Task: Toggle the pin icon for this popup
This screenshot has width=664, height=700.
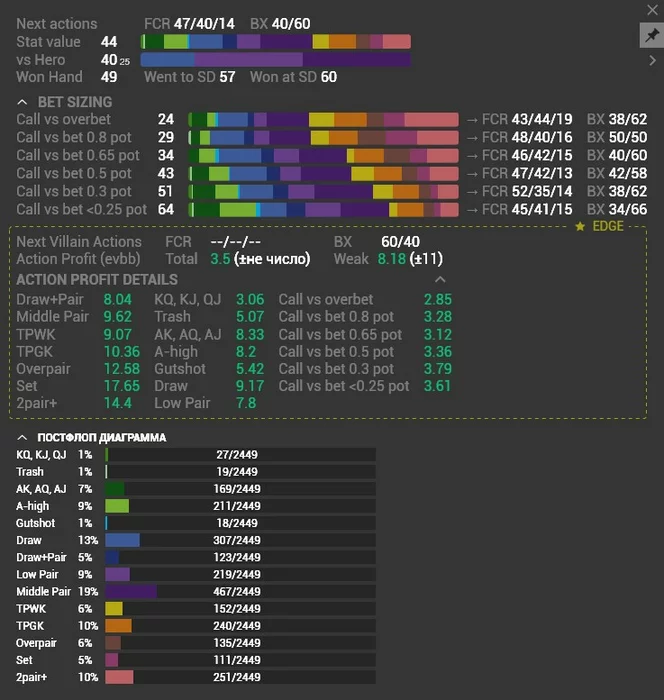Action: tap(650, 35)
